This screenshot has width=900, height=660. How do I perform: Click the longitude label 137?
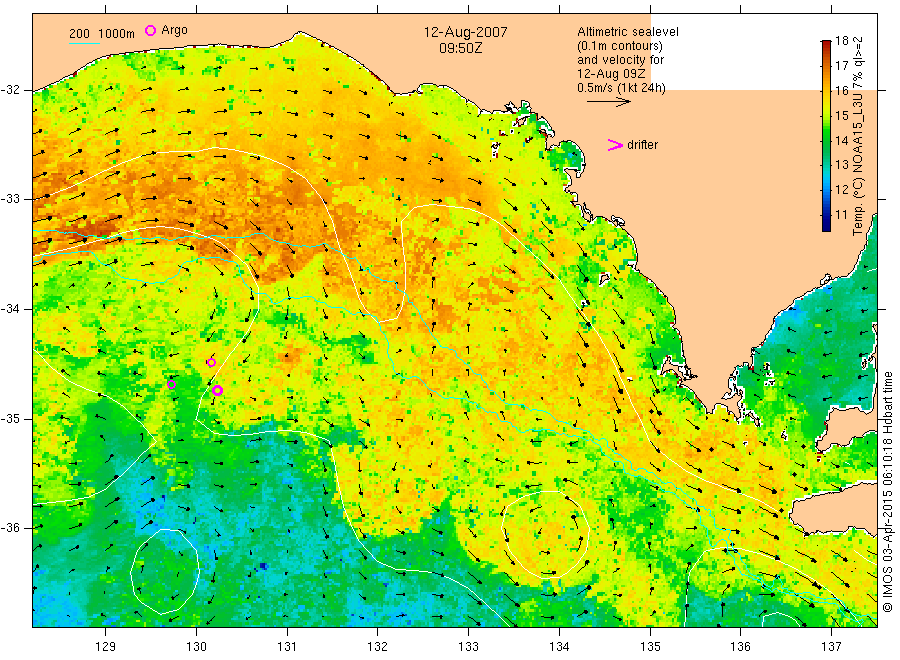(831, 646)
